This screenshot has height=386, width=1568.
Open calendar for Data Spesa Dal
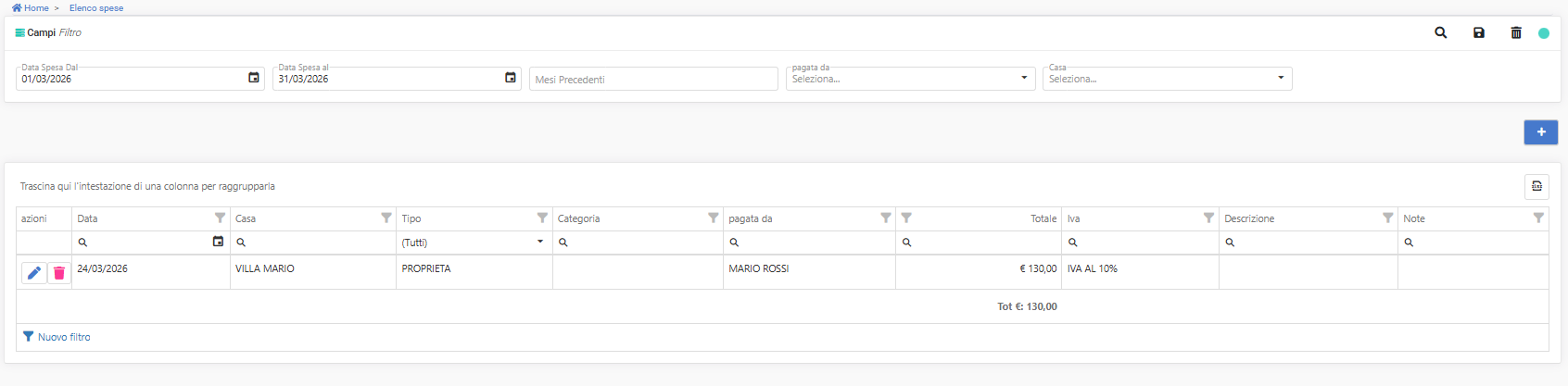(x=254, y=78)
